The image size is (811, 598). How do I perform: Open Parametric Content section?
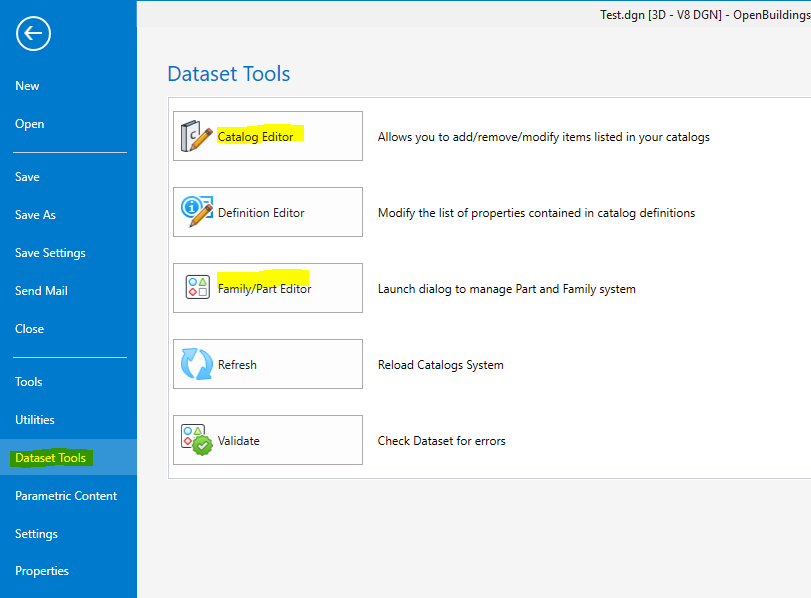pyautogui.click(x=66, y=496)
